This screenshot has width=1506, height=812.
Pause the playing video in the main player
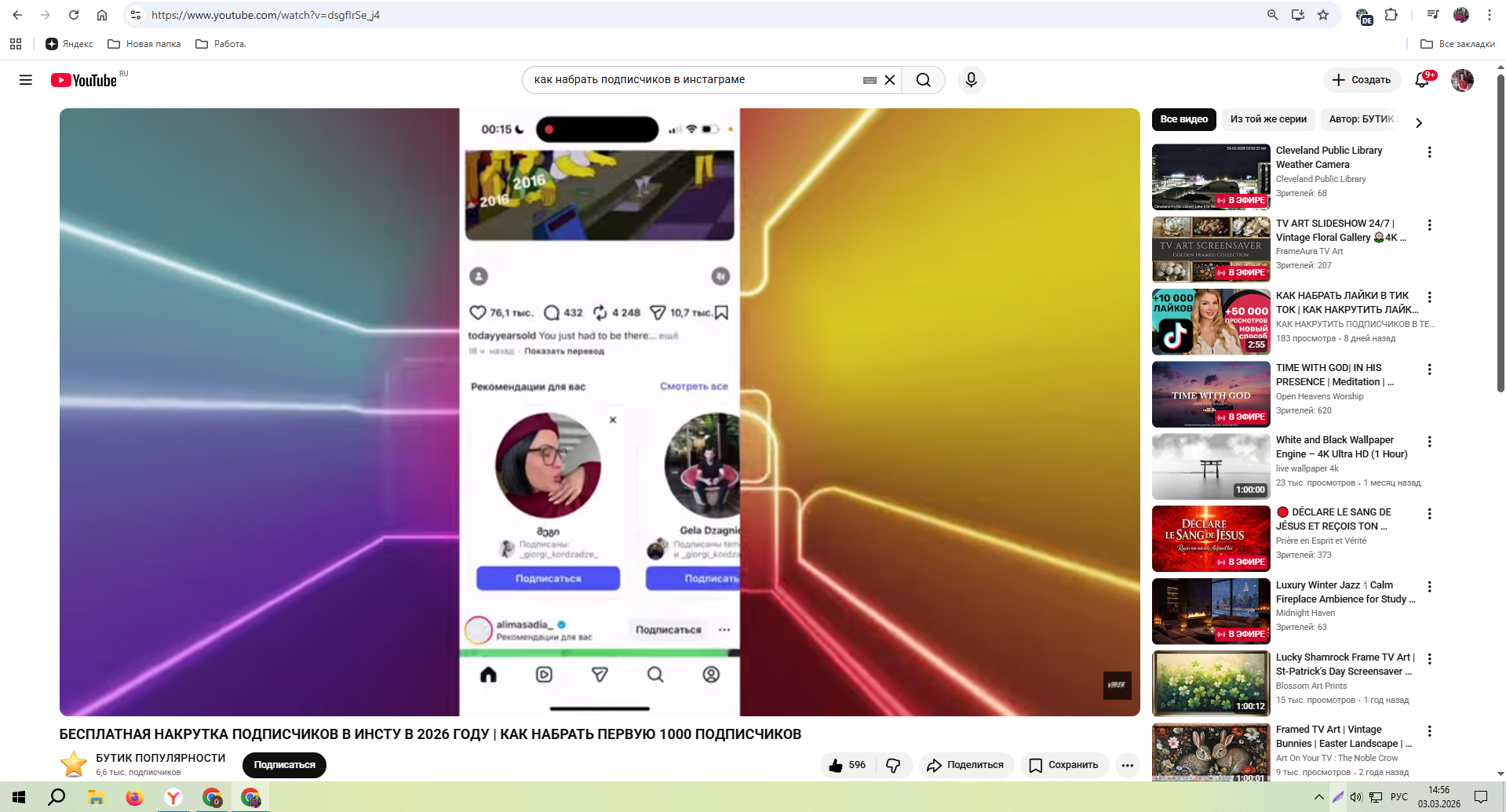[600, 412]
